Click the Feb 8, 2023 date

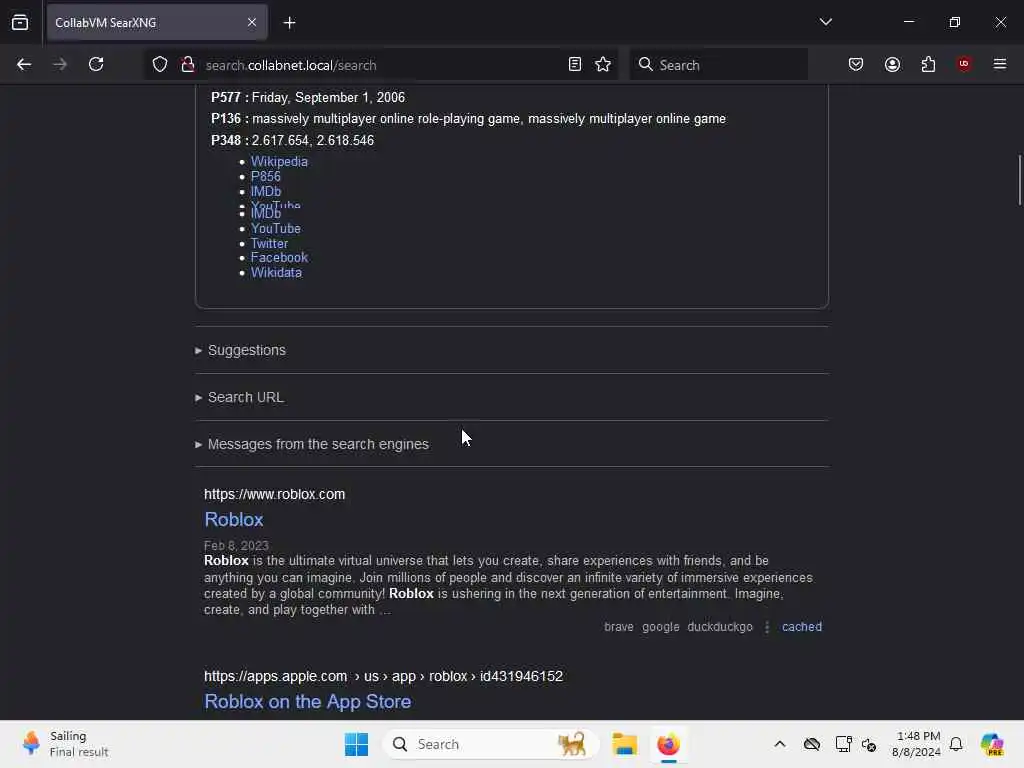click(236, 545)
